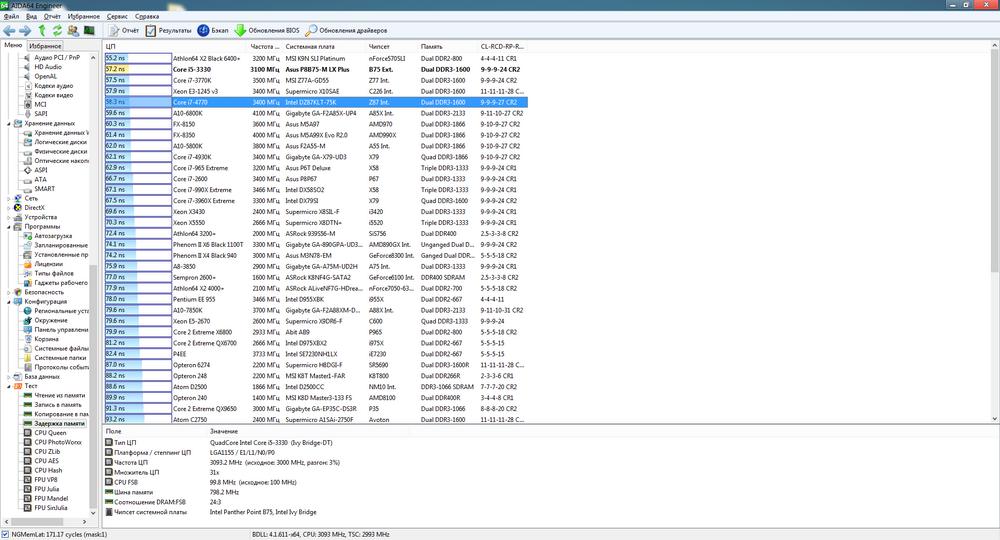Image resolution: width=1000 pixels, height=540 pixels.
Task: Open the Избранное menu in menu bar
Action: (x=84, y=17)
